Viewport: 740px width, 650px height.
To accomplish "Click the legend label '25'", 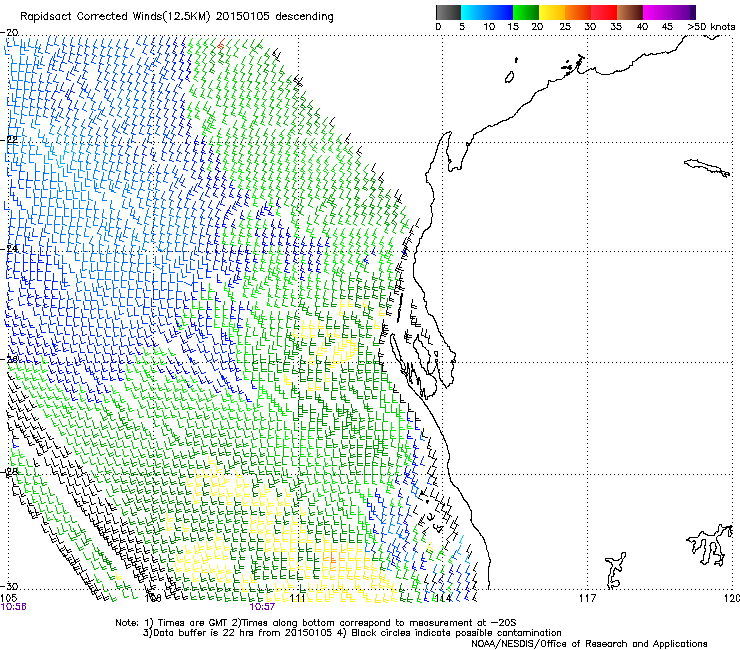I will tap(565, 27).
